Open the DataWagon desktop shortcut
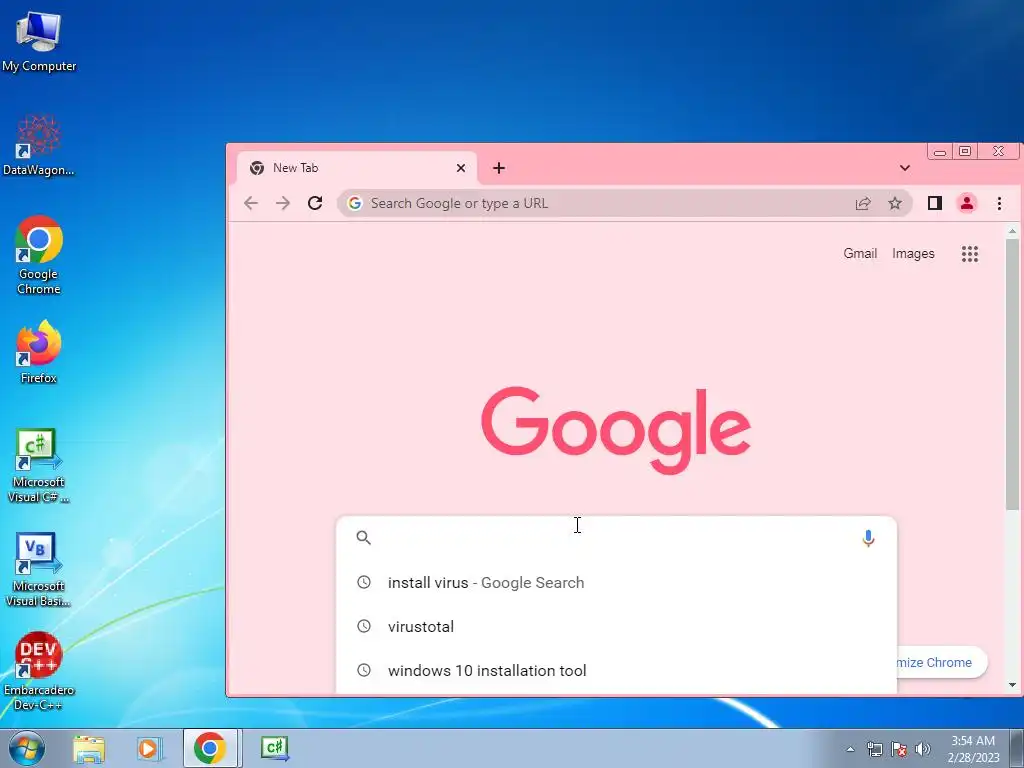This screenshot has width=1024, height=768. click(39, 146)
